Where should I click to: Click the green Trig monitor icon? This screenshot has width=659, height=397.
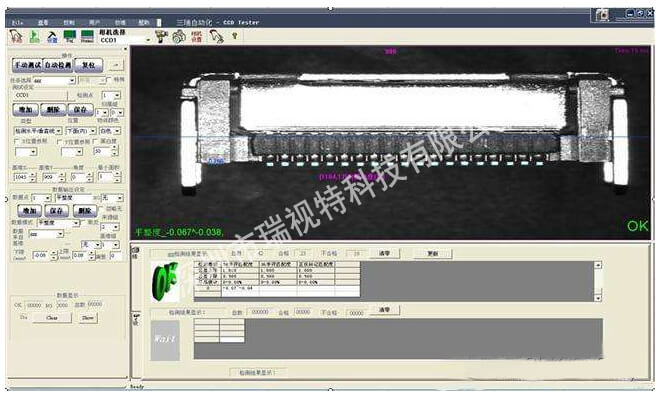pos(70,37)
